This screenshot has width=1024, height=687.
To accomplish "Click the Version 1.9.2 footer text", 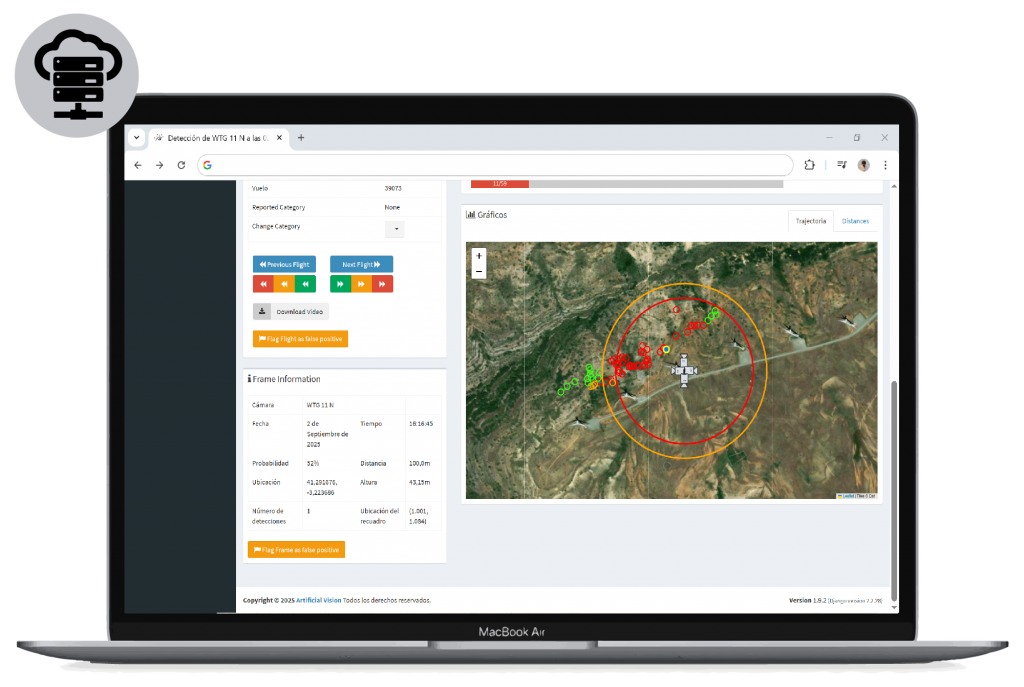I will click(807, 600).
